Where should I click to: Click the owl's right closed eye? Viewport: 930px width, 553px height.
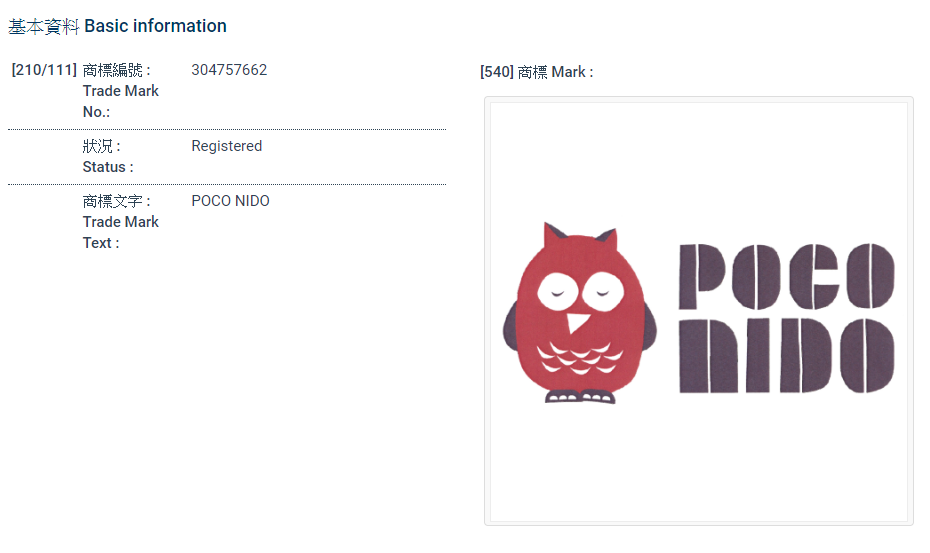coord(603,293)
